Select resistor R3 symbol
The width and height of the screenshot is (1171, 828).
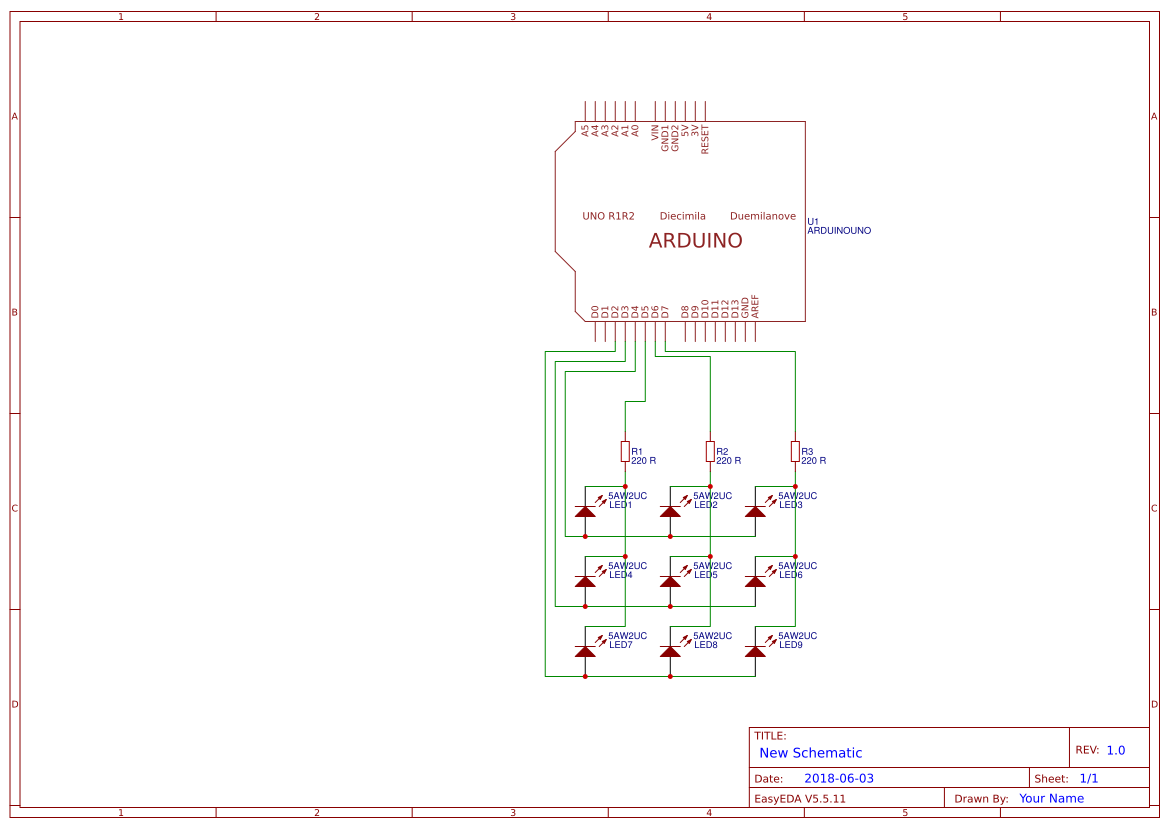point(795,451)
